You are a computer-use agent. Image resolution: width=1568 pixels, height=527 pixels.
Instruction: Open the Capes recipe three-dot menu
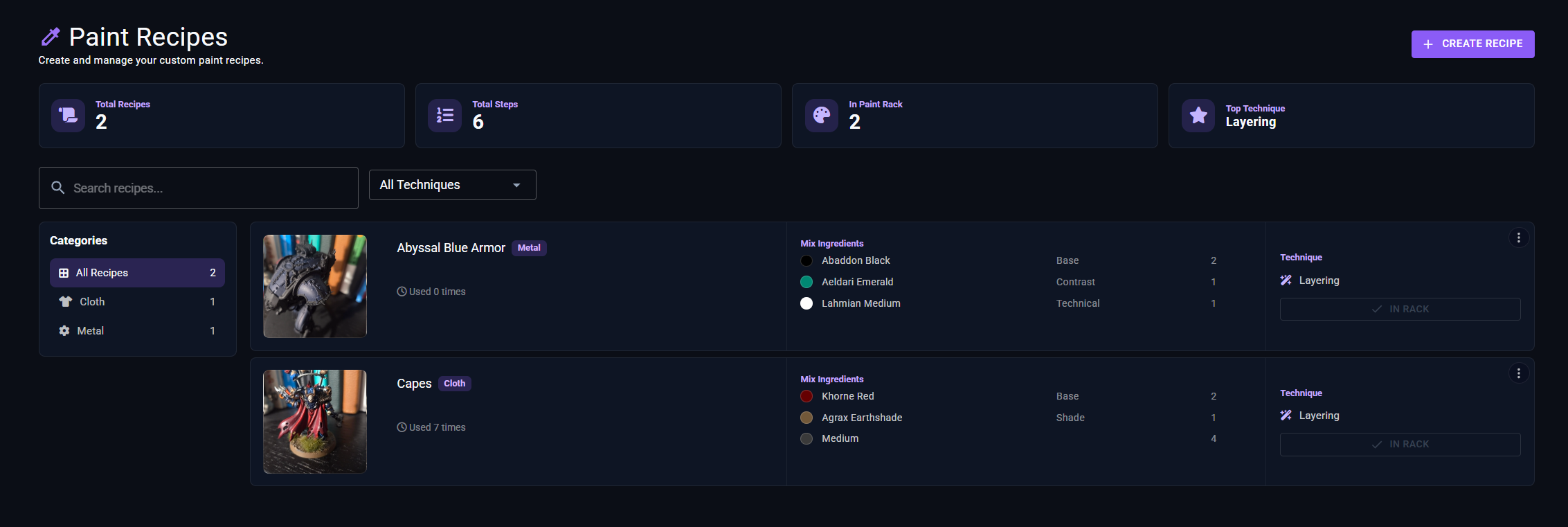pyautogui.click(x=1519, y=373)
